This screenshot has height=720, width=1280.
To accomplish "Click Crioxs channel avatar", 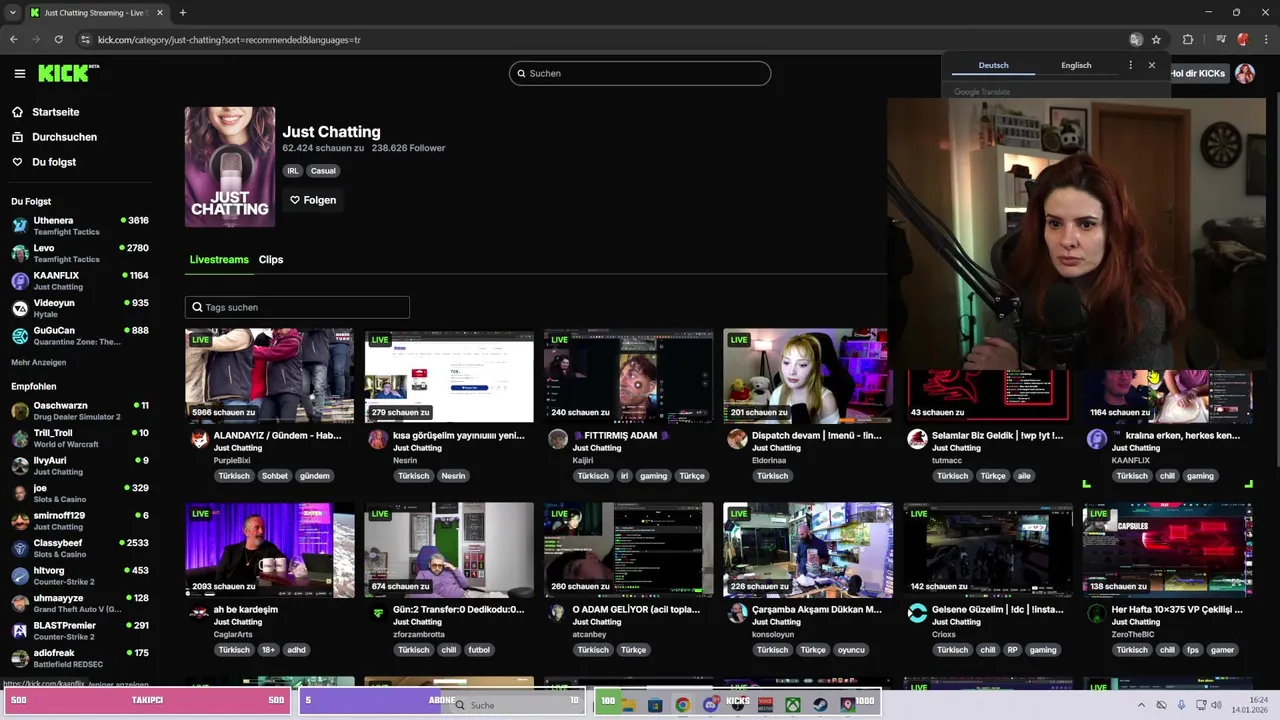I will [x=917, y=613].
